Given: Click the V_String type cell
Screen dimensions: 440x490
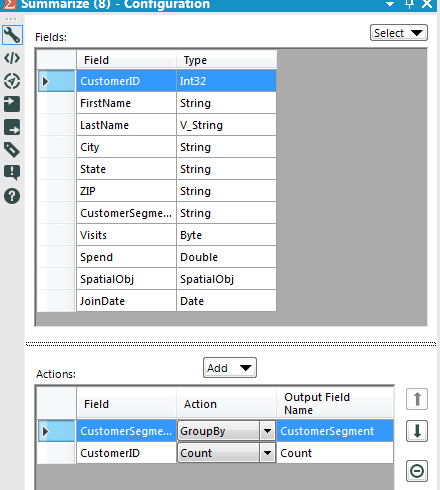Looking at the screenshot, I should [226, 125].
